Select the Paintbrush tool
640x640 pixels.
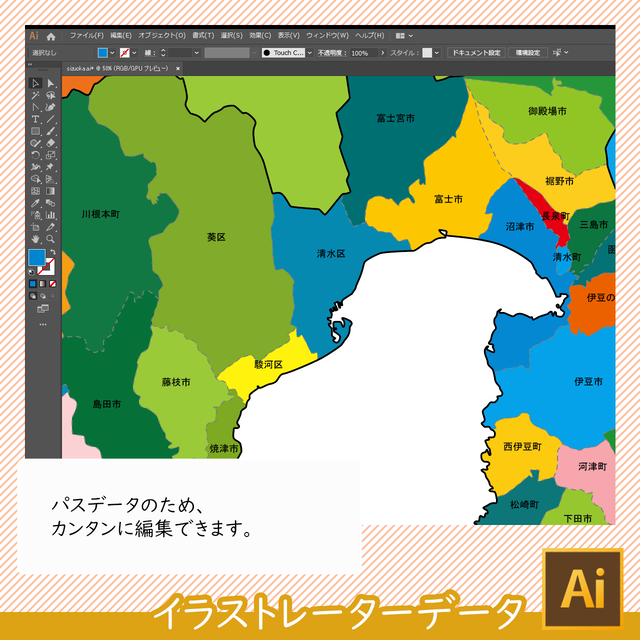(x=51, y=131)
